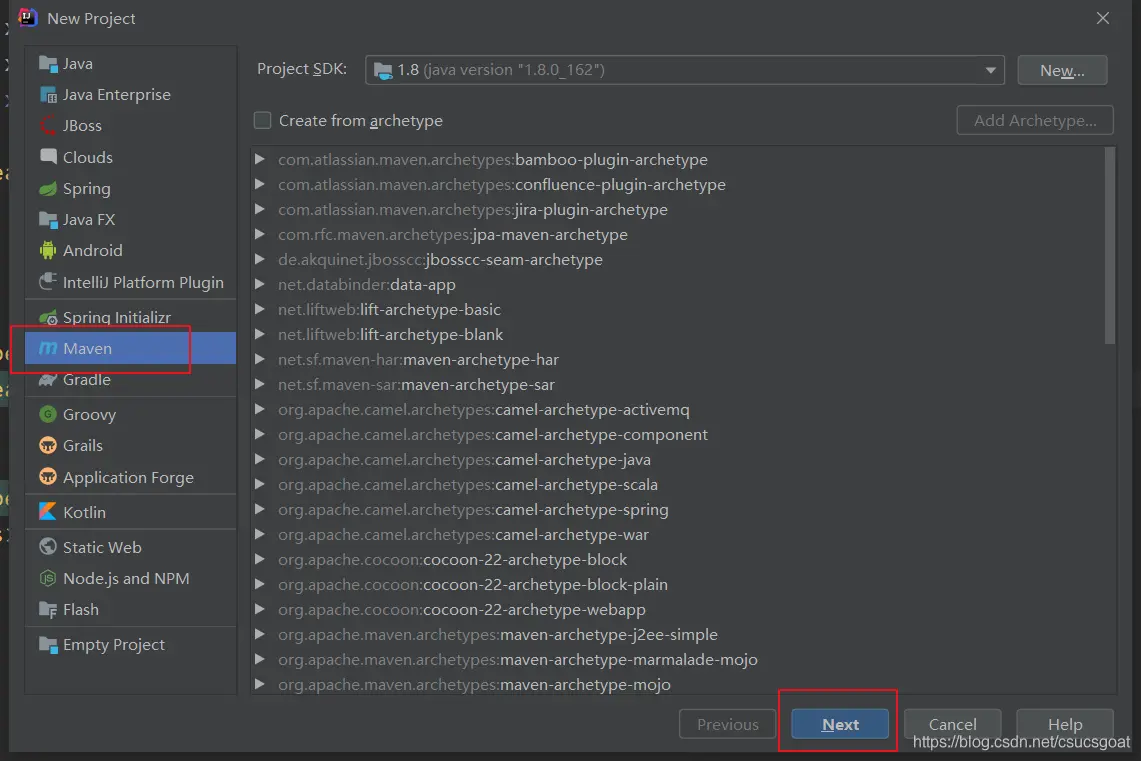Viewport: 1141px width, 761px height.
Task: Expand jira-plugin-archetype entry
Action: [x=260, y=210]
